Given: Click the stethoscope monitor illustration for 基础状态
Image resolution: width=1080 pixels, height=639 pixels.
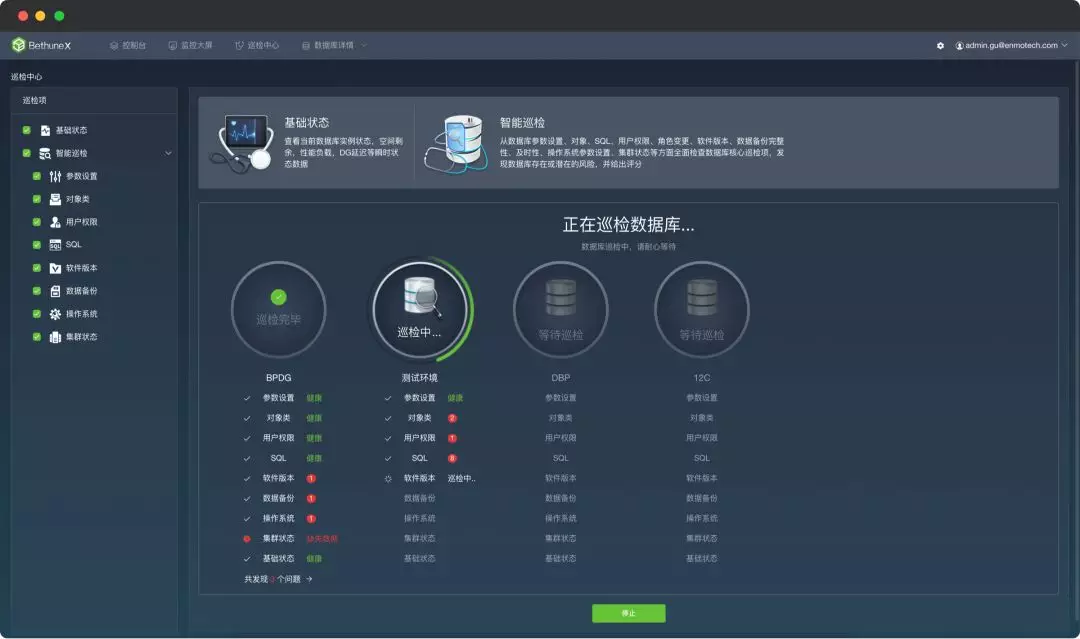Looking at the screenshot, I should (x=241, y=143).
